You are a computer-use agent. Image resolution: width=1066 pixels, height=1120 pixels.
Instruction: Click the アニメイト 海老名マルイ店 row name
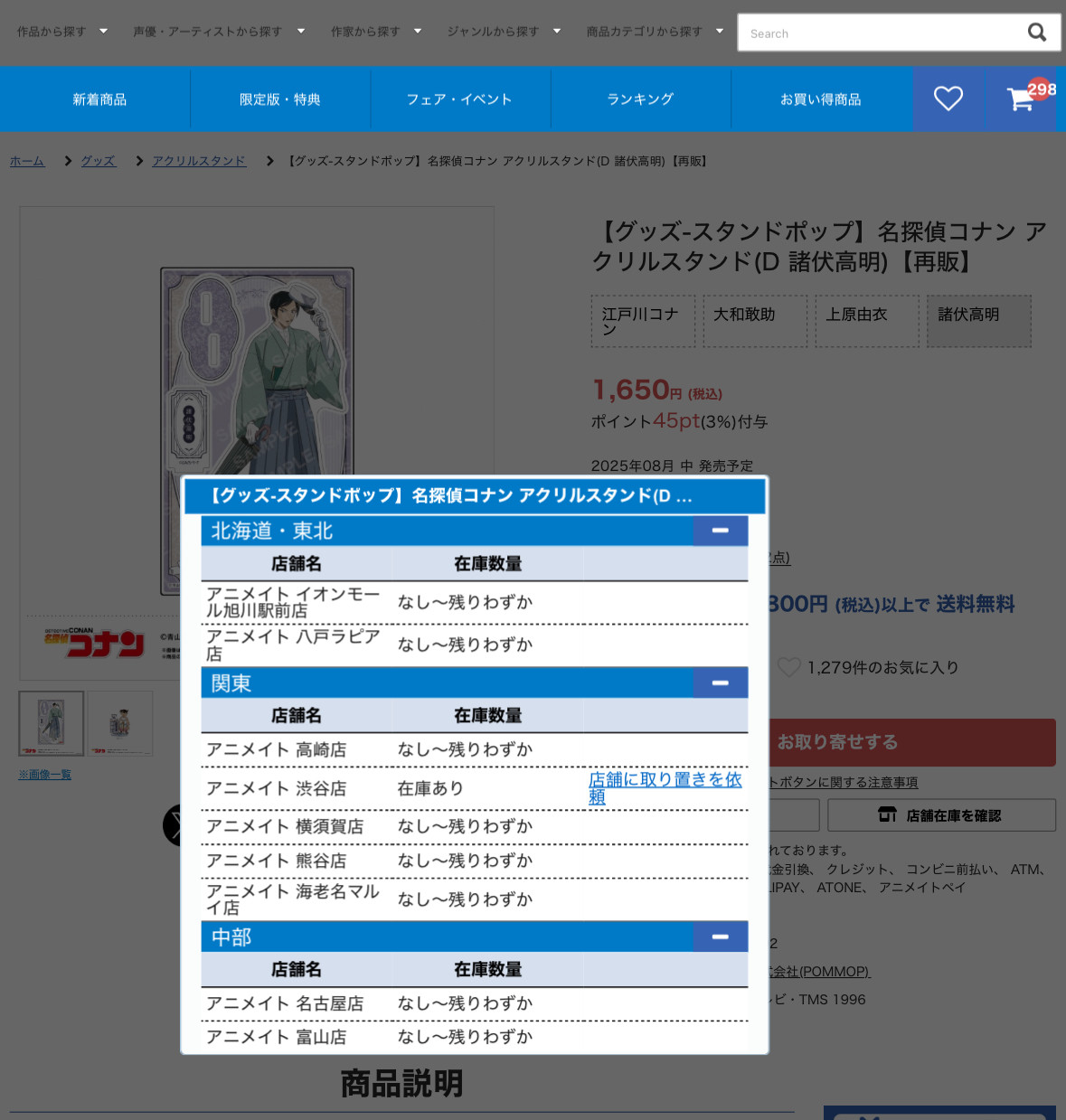[x=293, y=899]
